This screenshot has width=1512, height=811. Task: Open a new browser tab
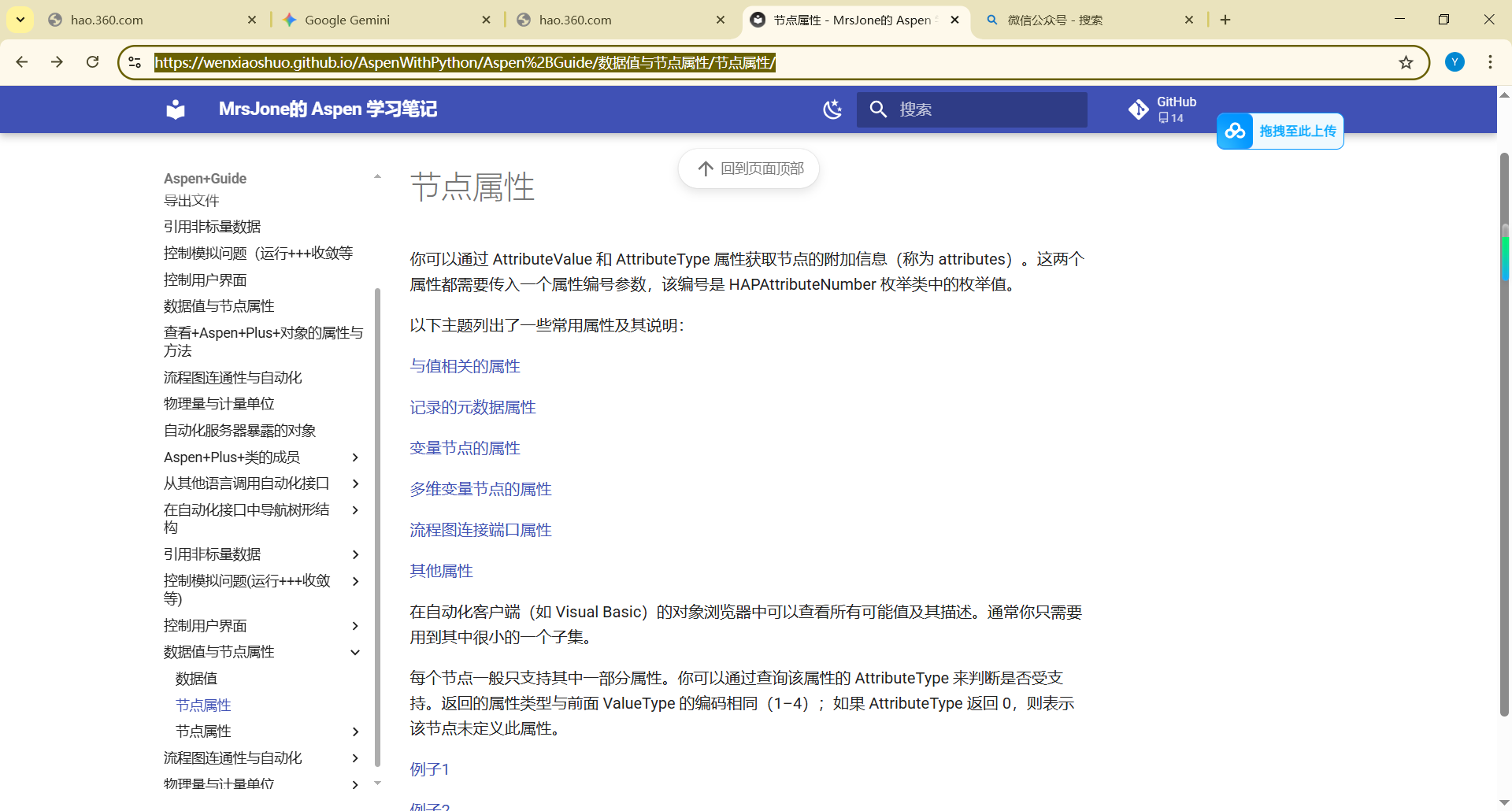point(1225,20)
